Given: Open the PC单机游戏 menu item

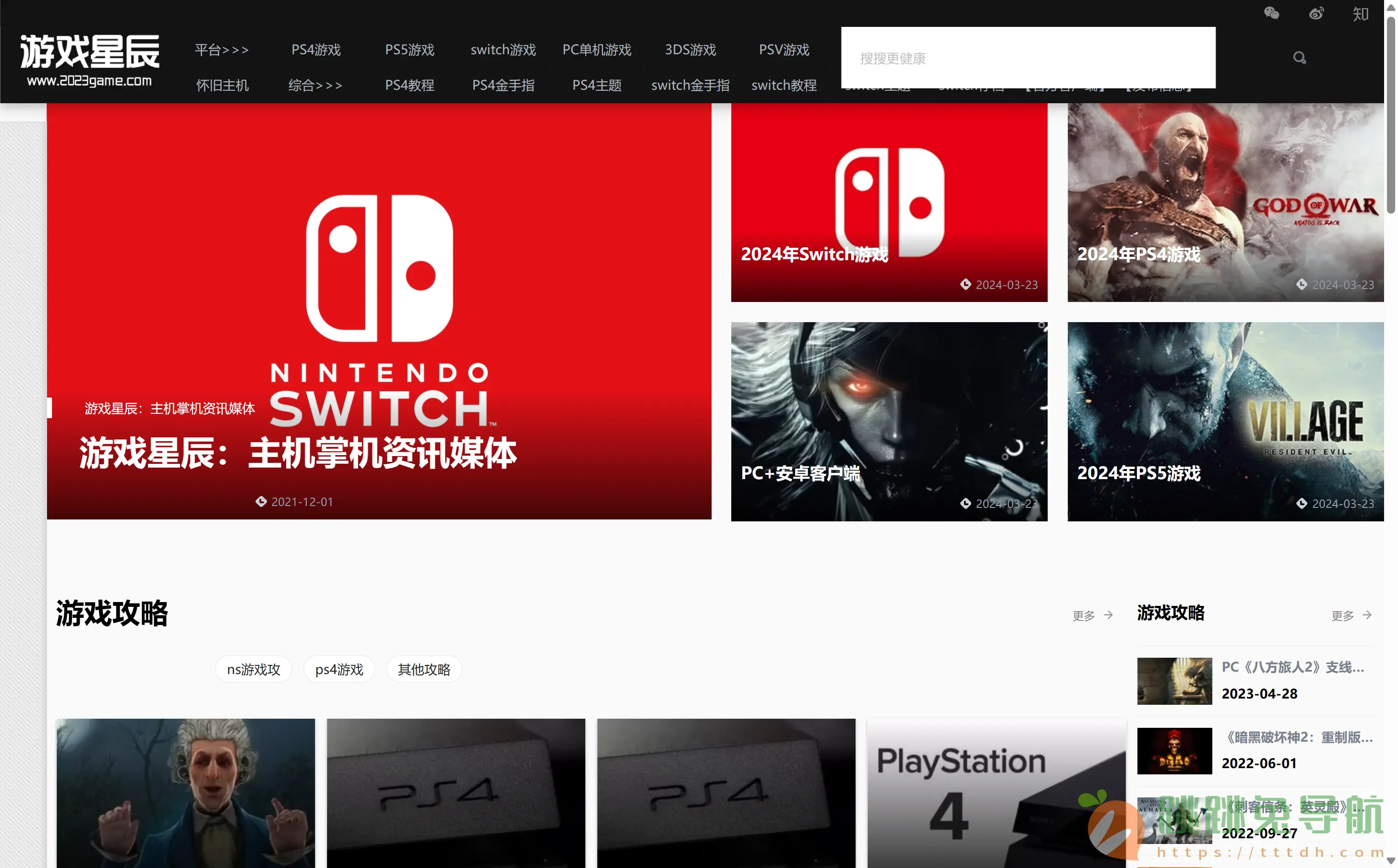Looking at the screenshot, I should point(596,50).
